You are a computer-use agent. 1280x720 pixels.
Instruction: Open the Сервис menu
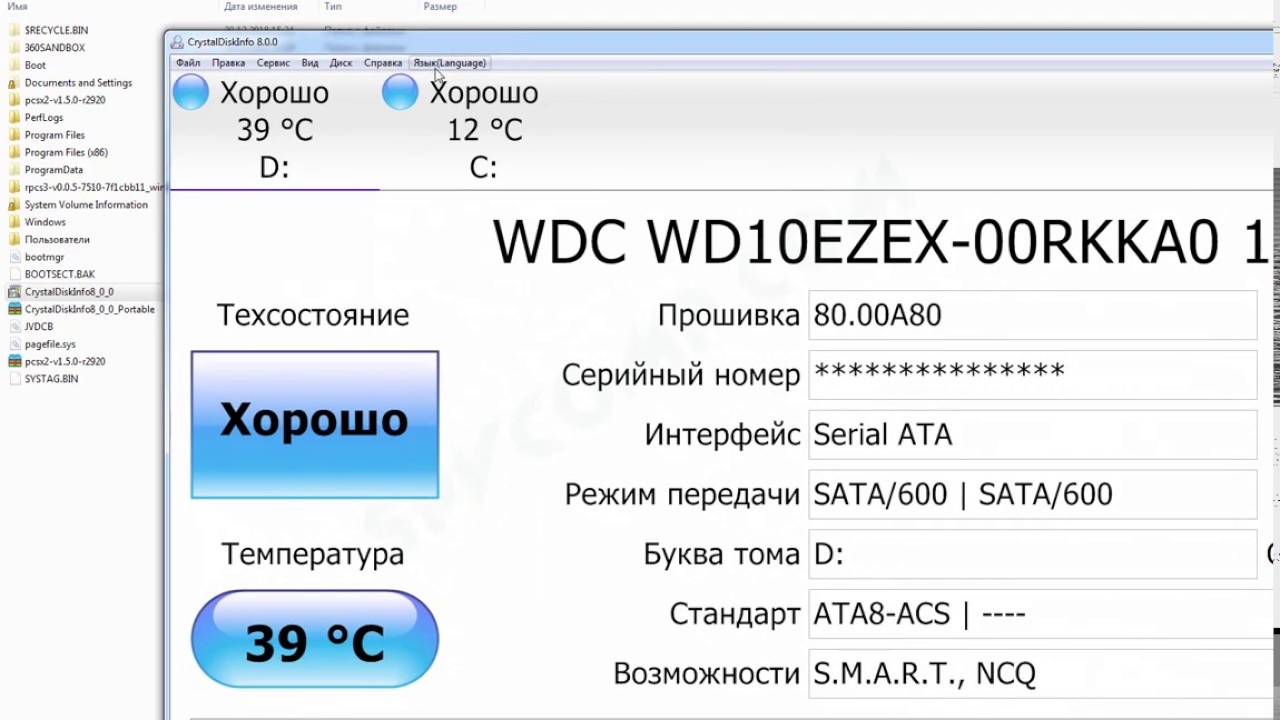coord(273,63)
